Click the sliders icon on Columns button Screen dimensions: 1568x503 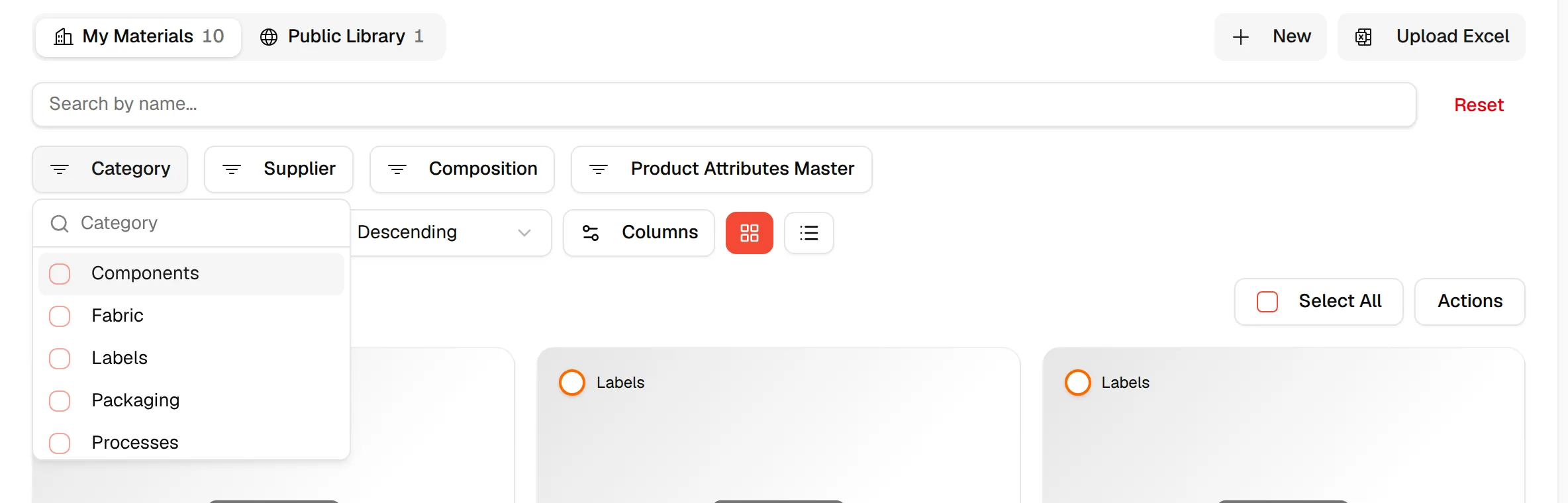click(x=591, y=233)
